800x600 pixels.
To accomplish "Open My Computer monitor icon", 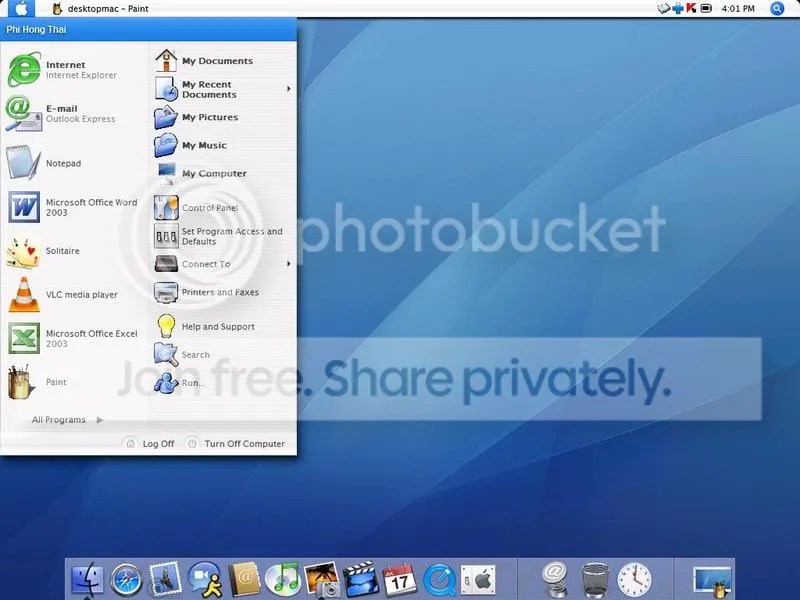I will pos(166,173).
